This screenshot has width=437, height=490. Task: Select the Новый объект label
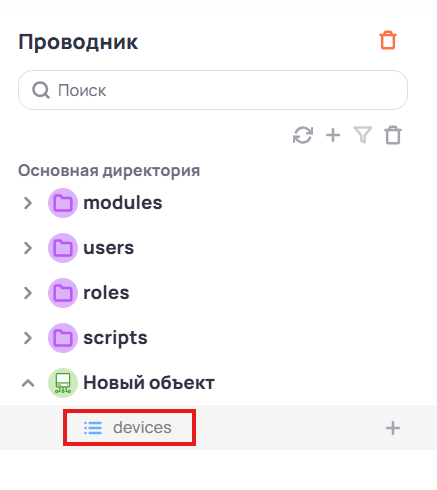click(149, 383)
